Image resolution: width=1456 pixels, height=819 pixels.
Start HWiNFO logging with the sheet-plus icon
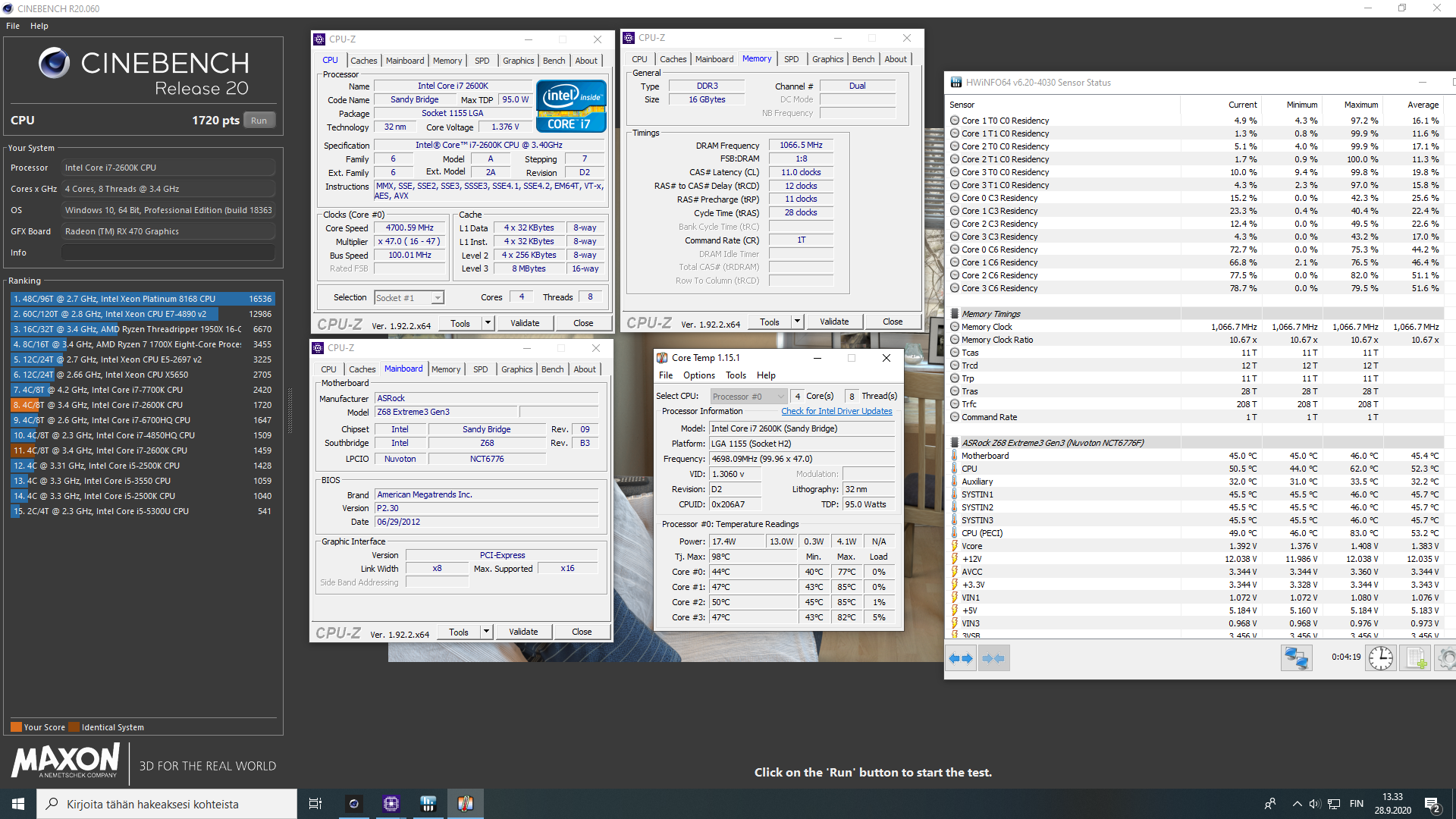coord(1415,657)
